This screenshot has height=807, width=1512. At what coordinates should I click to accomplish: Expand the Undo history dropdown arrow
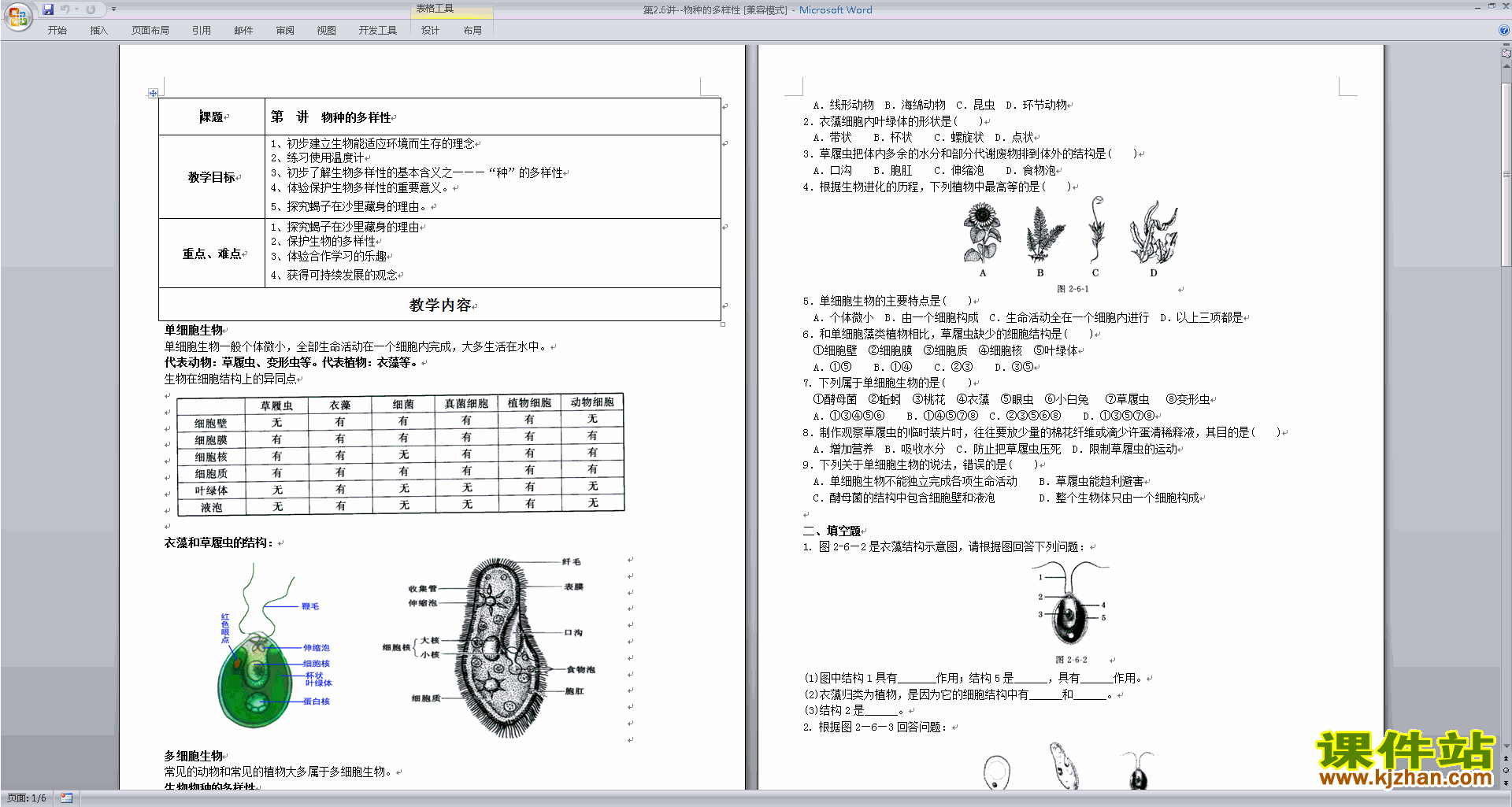76,9
